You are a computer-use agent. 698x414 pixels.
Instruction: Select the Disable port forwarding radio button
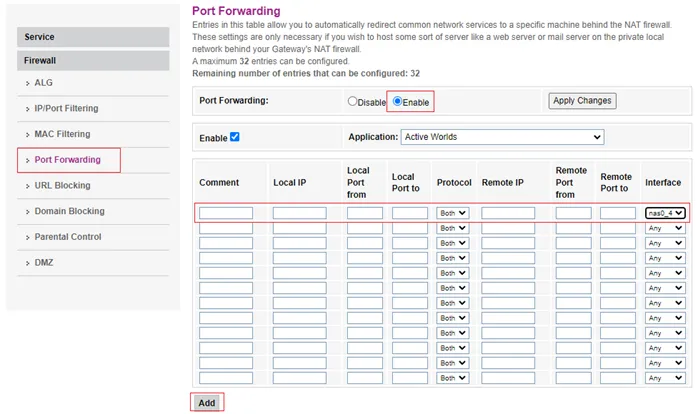(352, 102)
